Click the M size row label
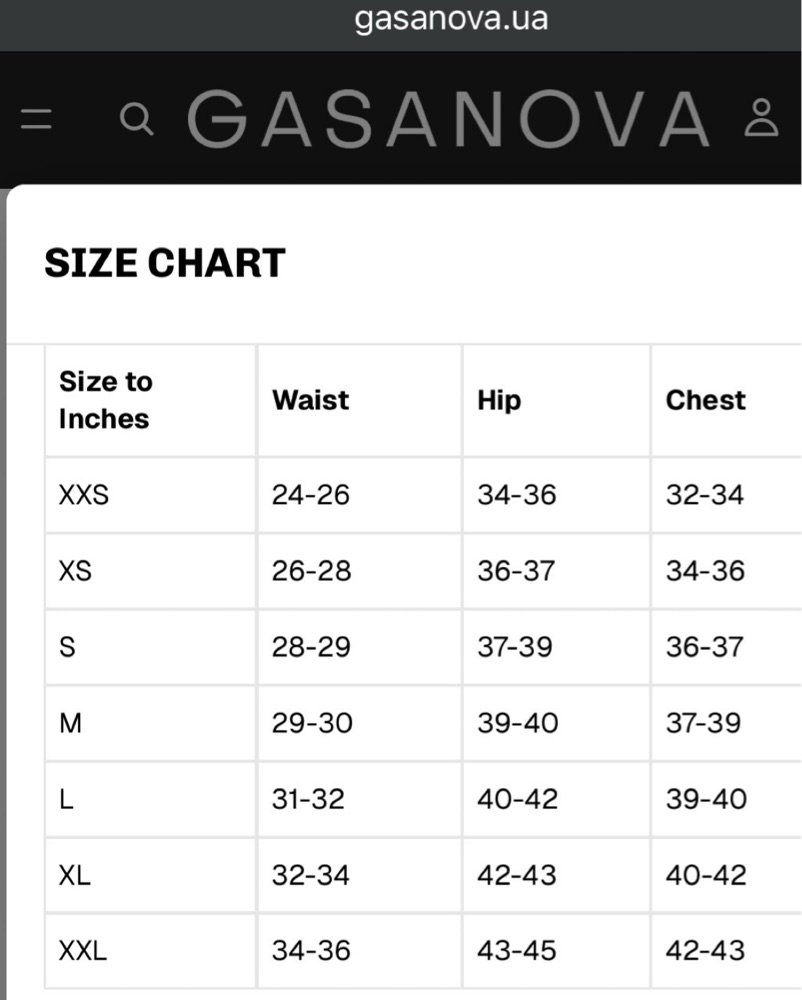Viewport: 802px width, 1000px height. (x=70, y=723)
